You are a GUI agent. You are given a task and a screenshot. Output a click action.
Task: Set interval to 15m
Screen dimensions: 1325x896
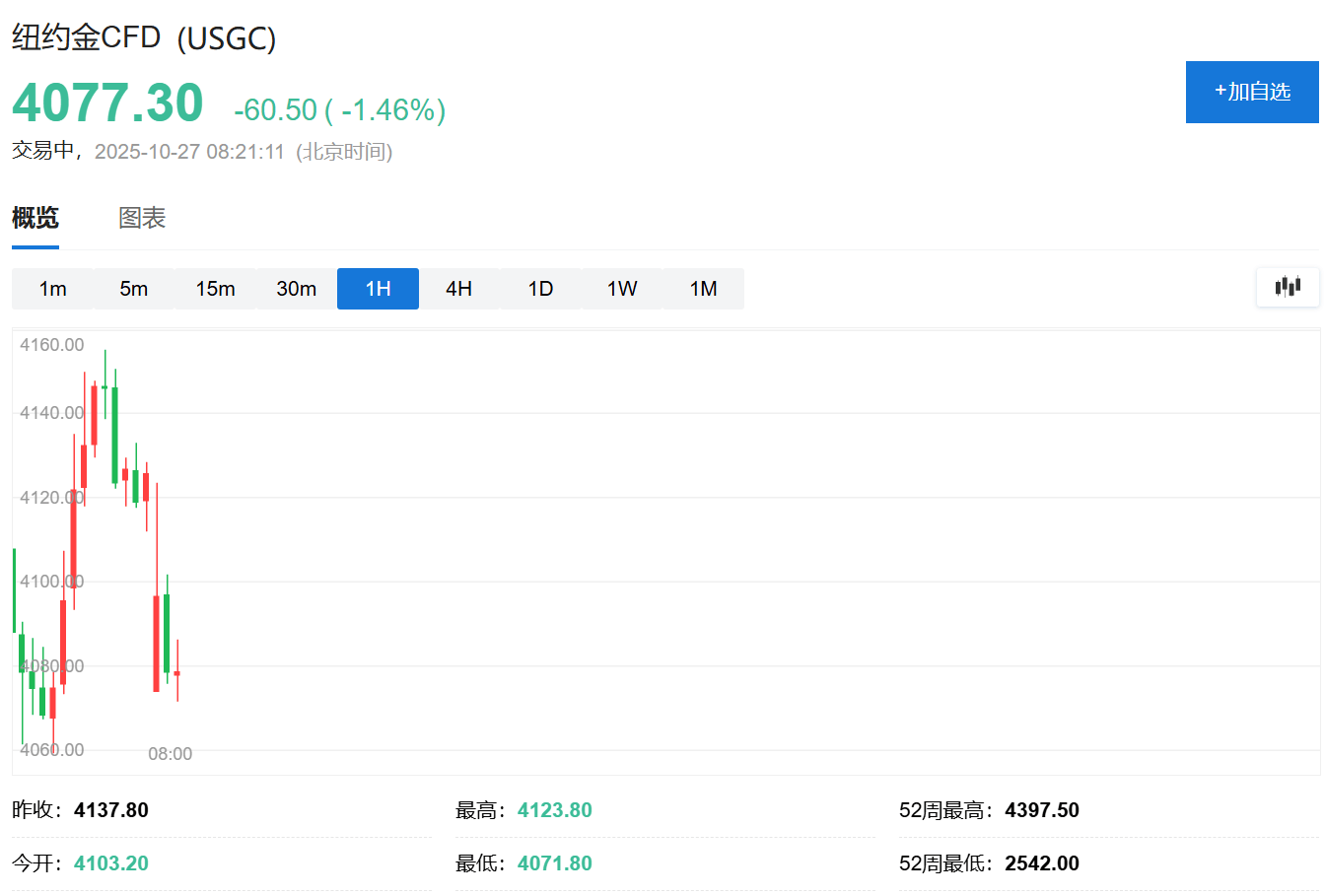215,289
